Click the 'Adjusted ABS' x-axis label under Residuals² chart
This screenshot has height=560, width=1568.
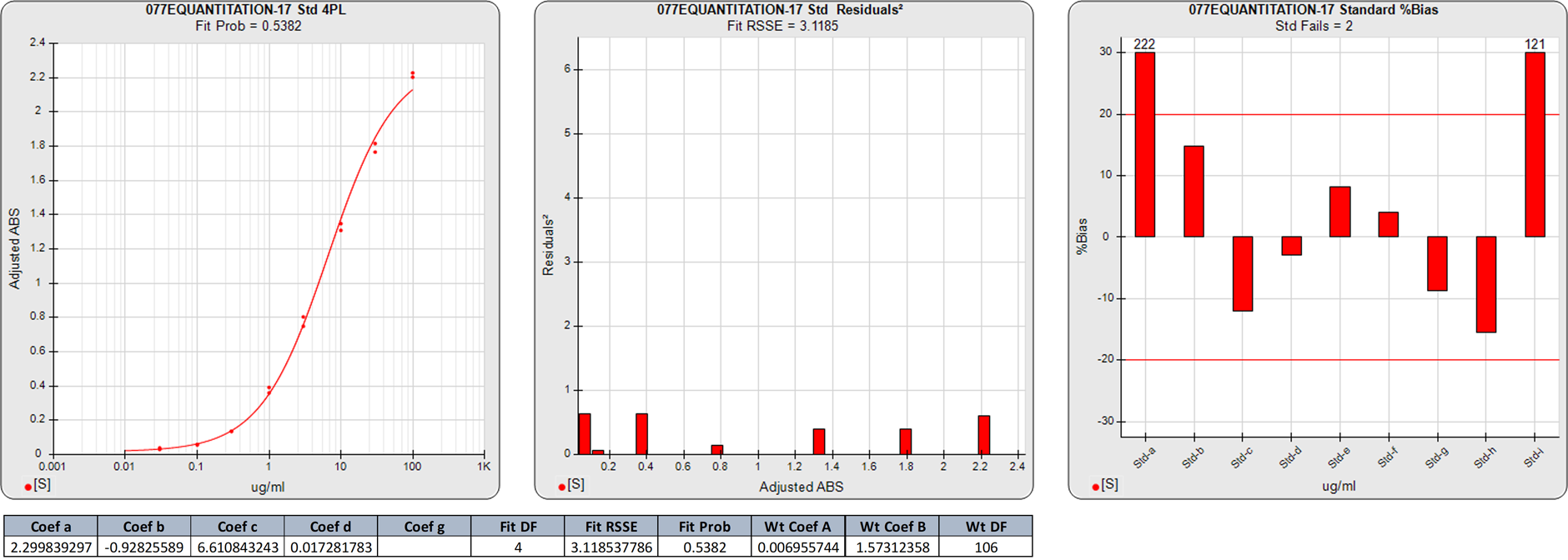pyautogui.click(x=802, y=487)
